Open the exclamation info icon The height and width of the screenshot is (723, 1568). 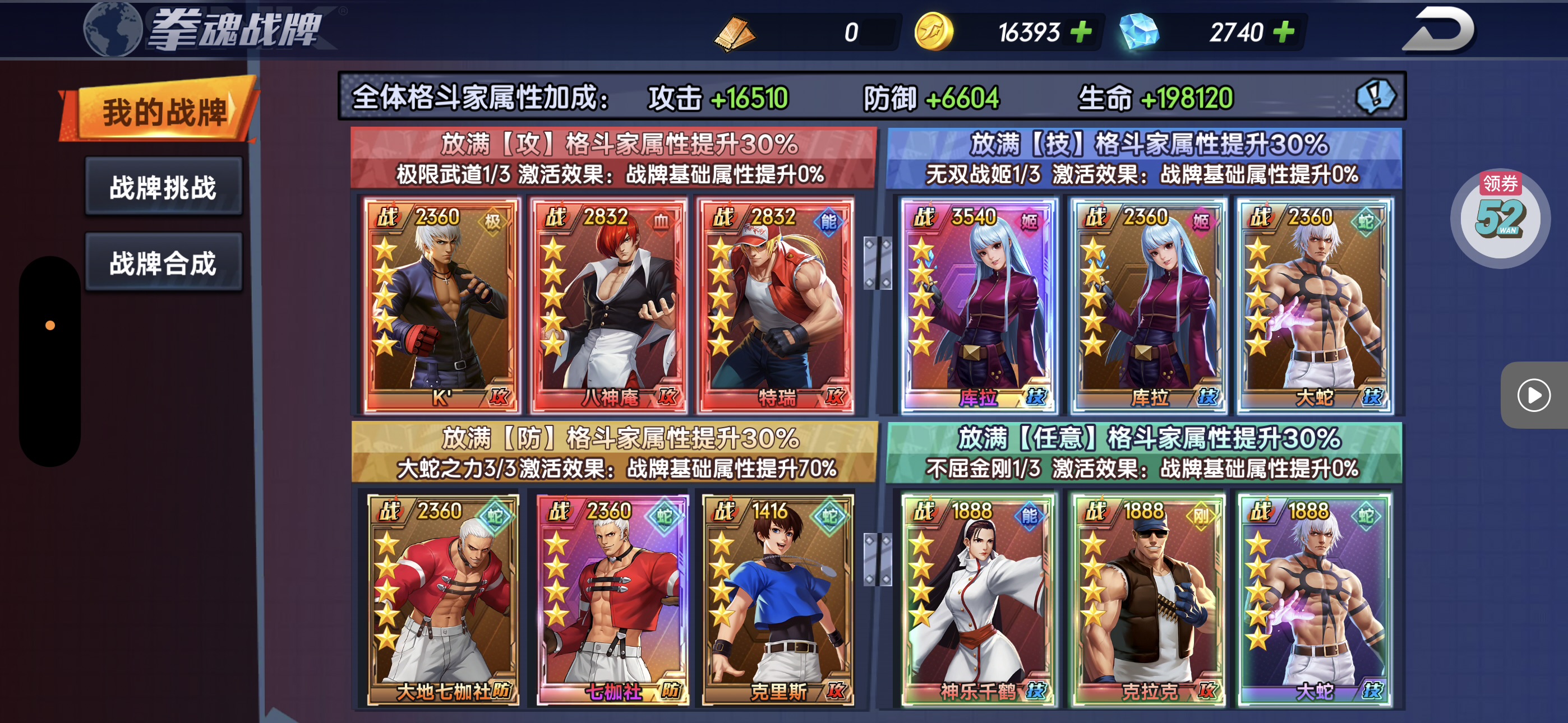(x=1375, y=95)
